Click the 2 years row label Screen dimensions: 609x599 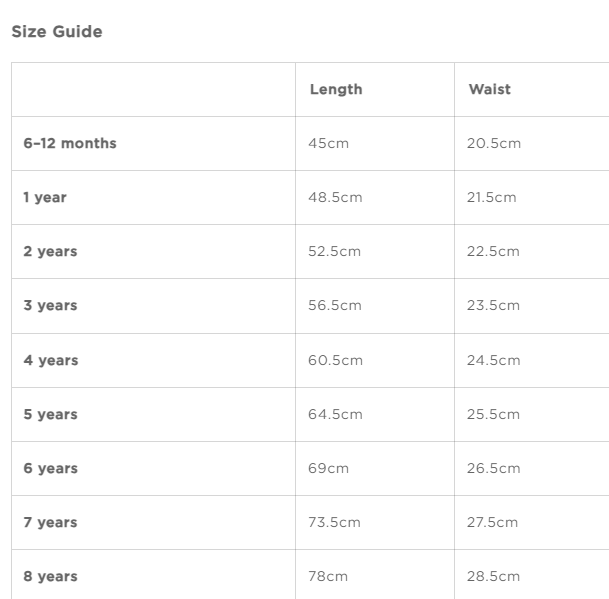point(50,251)
